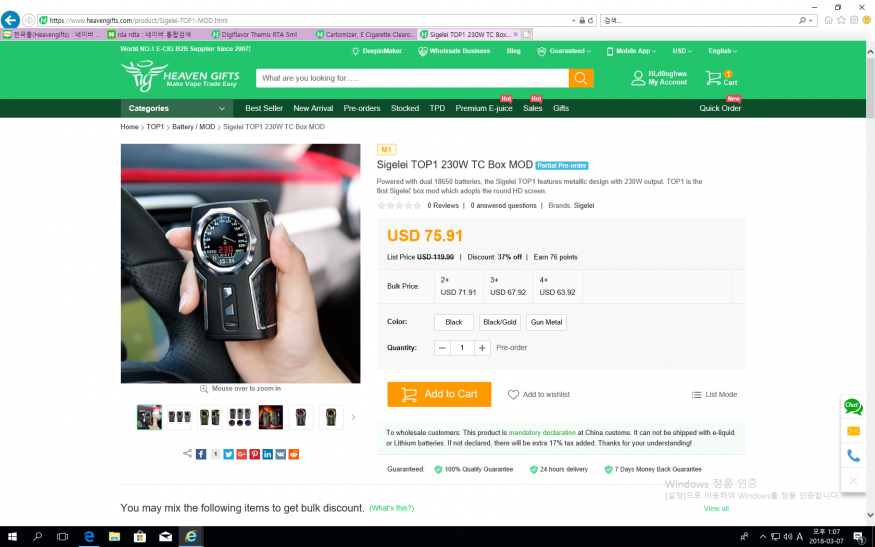This screenshot has width=875, height=547.
Task: Open Windows Start menu
Action: tap(12, 536)
